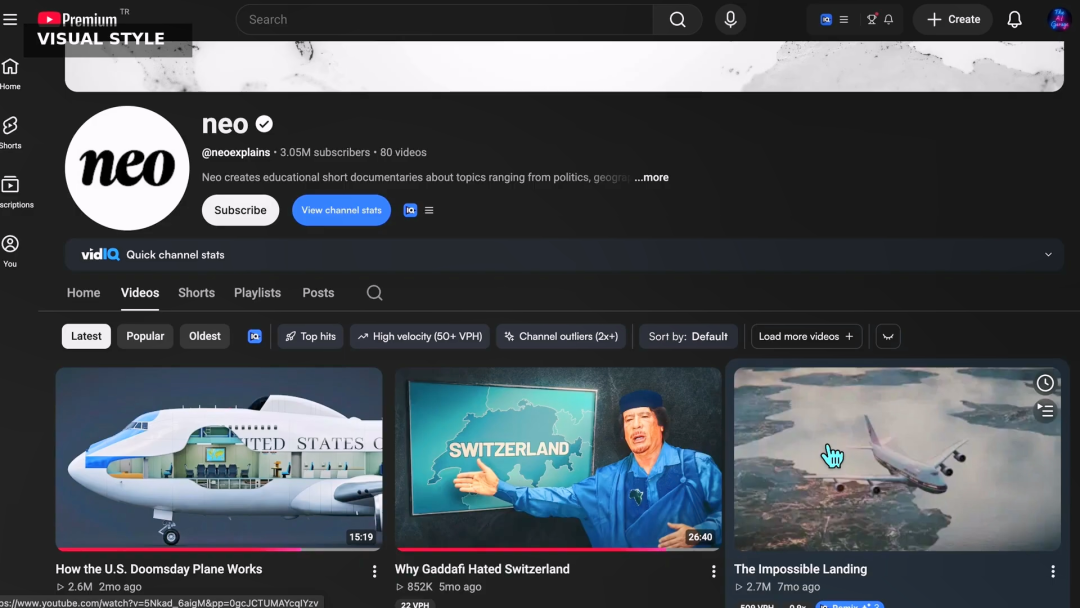The height and width of the screenshot is (608, 1080).
Task: Select the Oldest filter chip
Action: tap(205, 337)
